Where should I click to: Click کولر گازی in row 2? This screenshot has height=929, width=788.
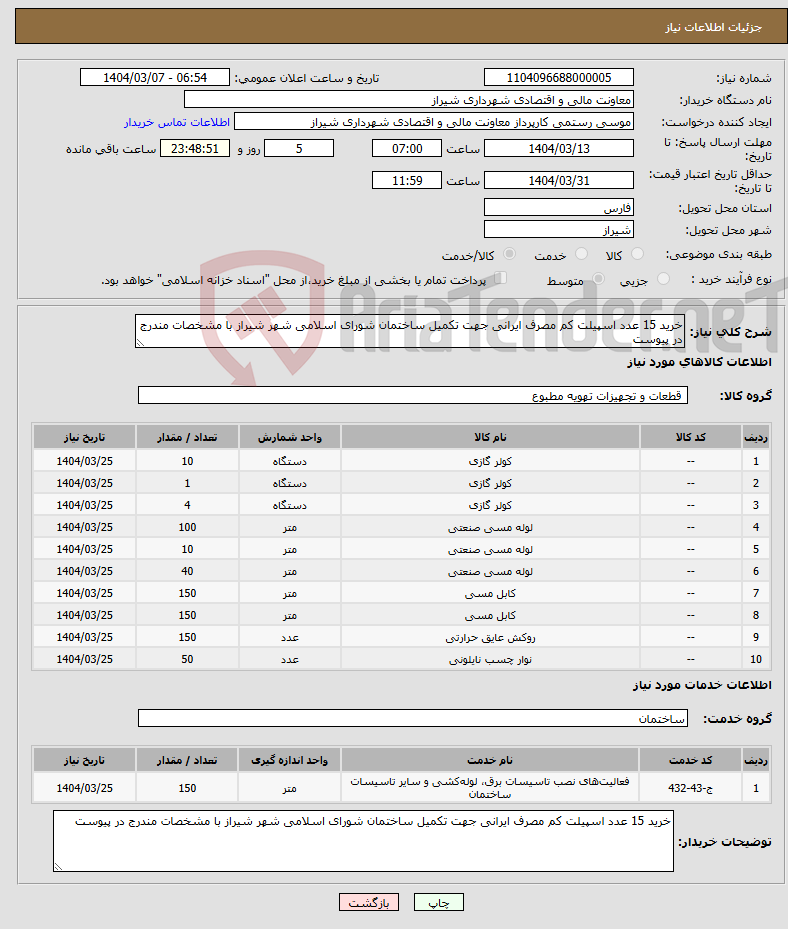click(x=490, y=483)
